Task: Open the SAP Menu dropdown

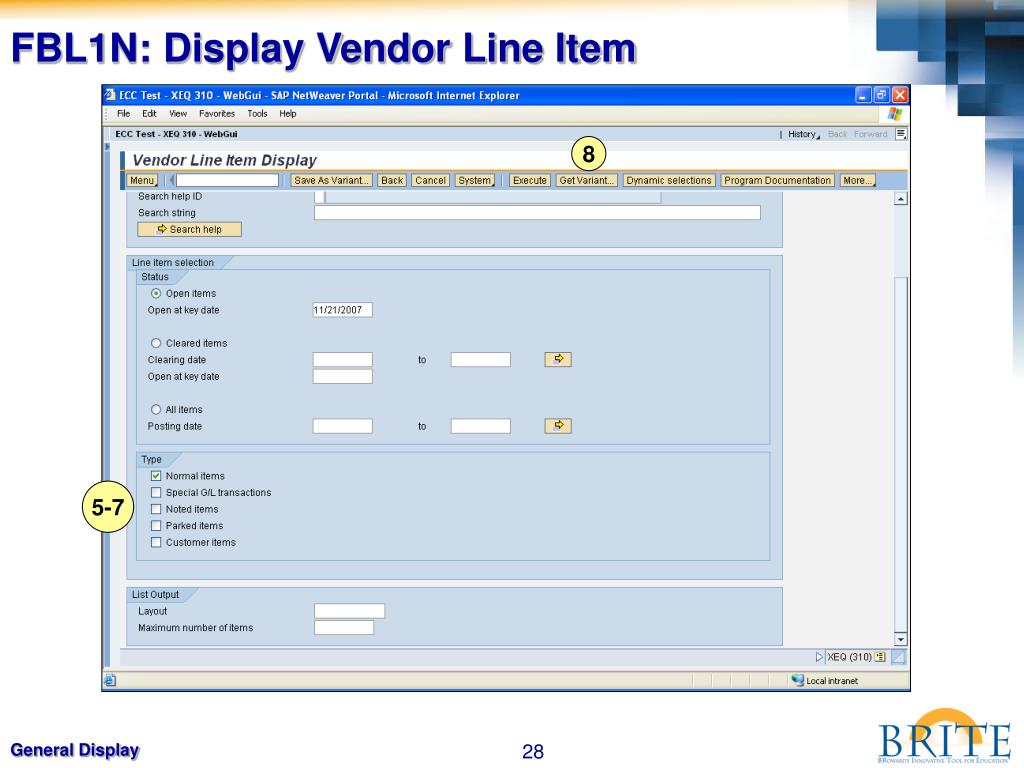Action: tap(142, 180)
